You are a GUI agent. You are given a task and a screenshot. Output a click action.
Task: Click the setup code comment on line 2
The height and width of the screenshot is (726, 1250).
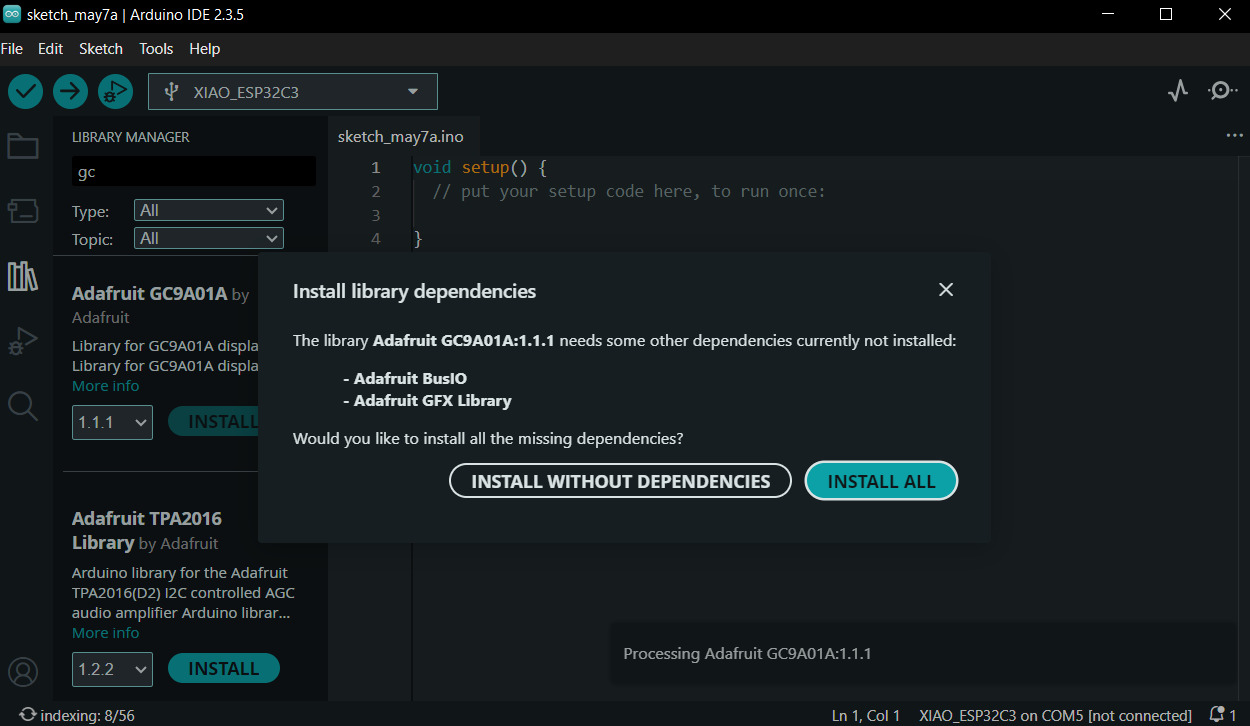pos(629,191)
